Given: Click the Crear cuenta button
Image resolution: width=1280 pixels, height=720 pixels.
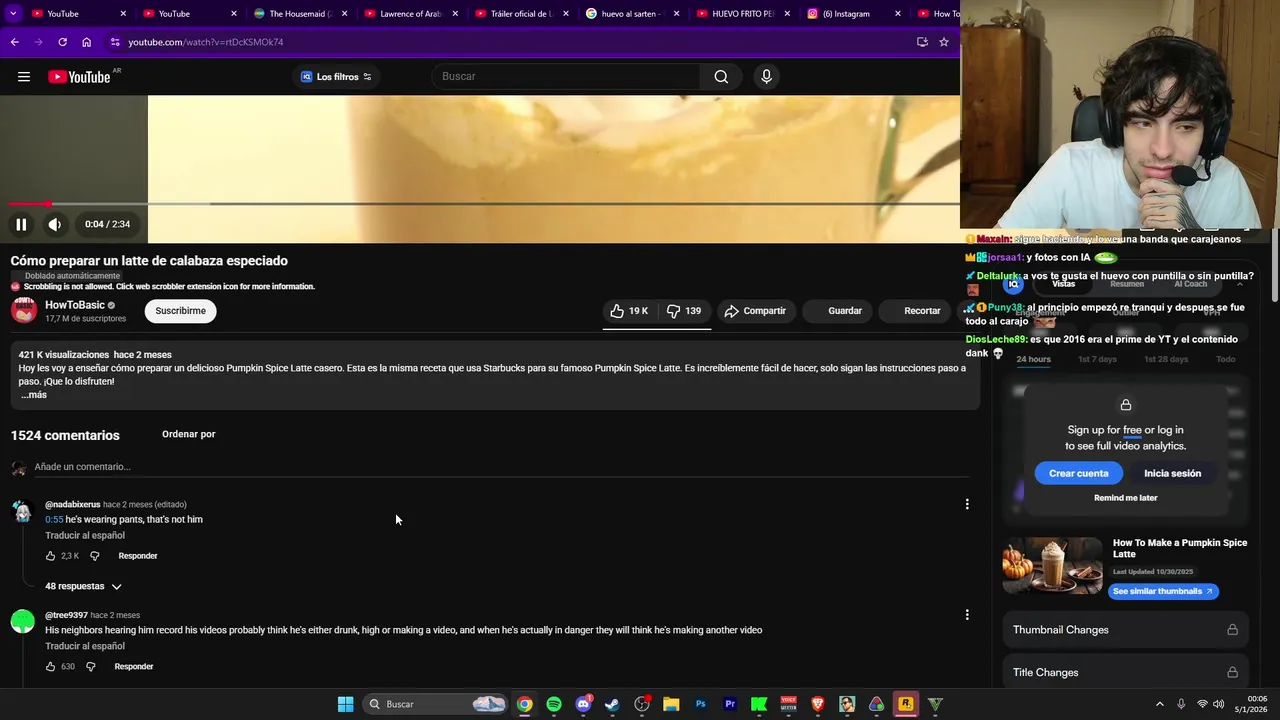Looking at the screenshot, I should pos(1079,473).
